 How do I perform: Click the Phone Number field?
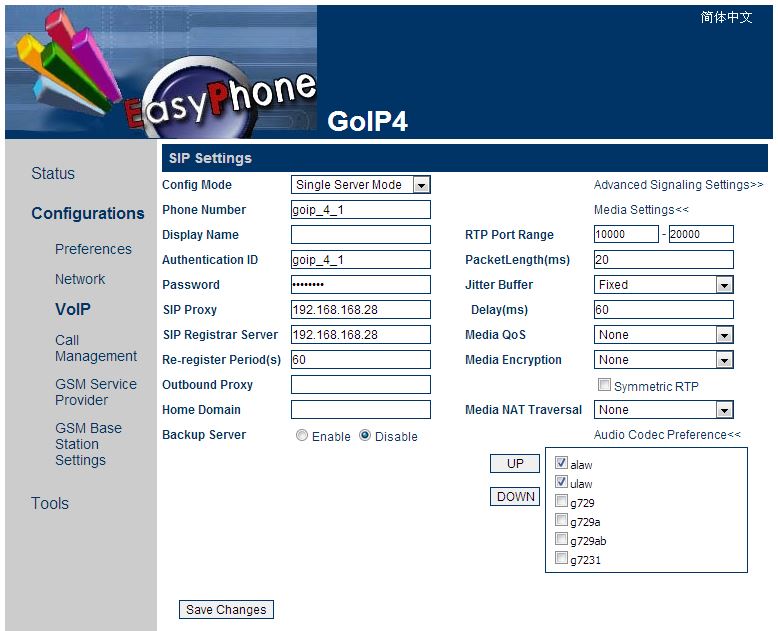361,210
